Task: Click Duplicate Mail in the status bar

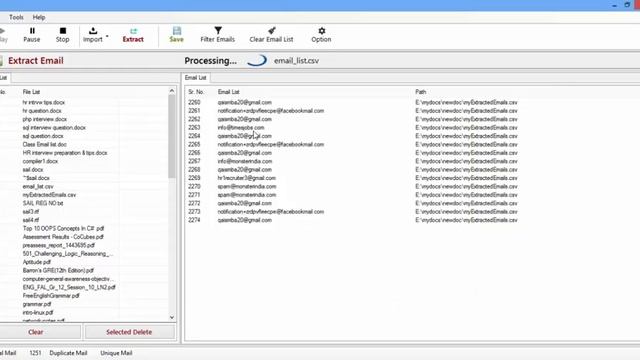Action: [x=68, y=353]
